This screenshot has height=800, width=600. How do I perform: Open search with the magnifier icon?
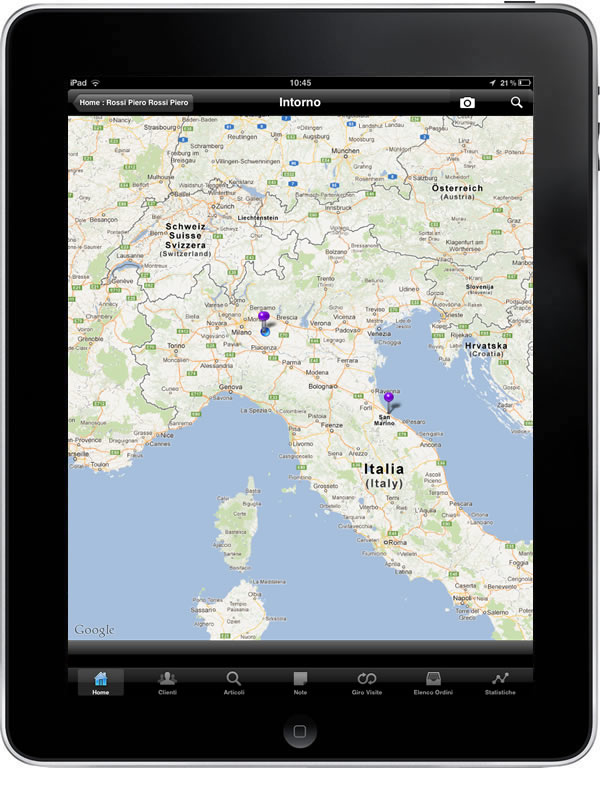click(516, 103)
